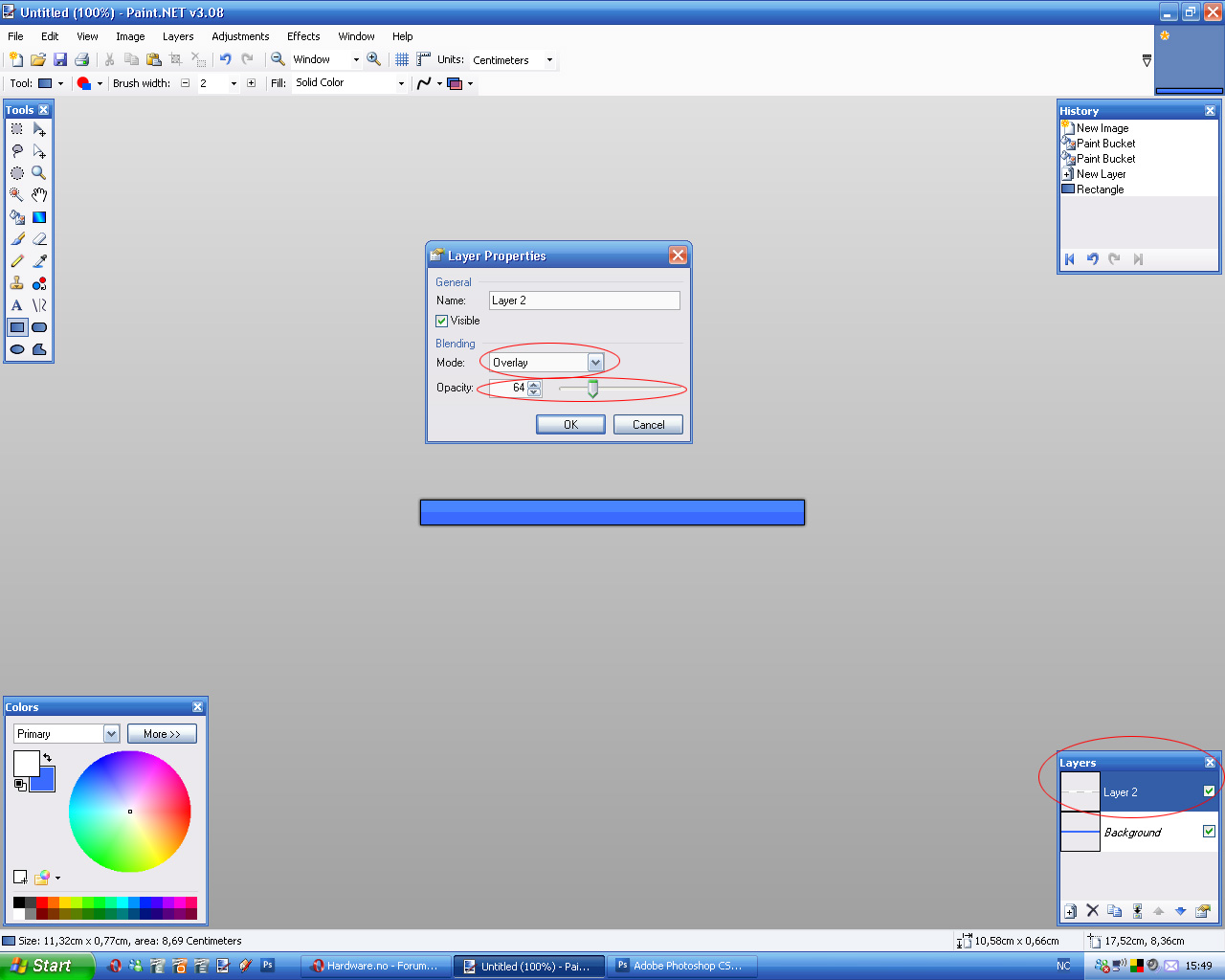Select the Magic Wand tool
The height and width of the screenshot is (980, 1225).
pos(16,194)
